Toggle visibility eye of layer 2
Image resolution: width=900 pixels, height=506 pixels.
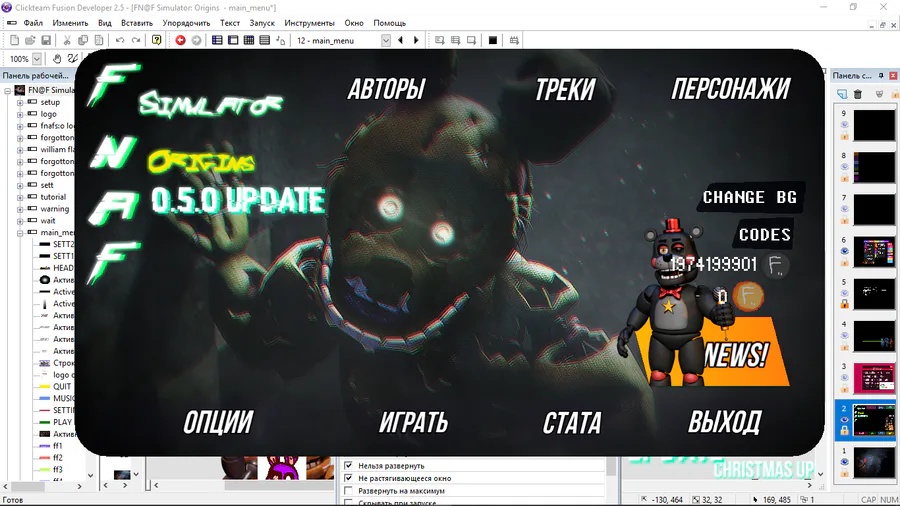click(x=844, y=419)
